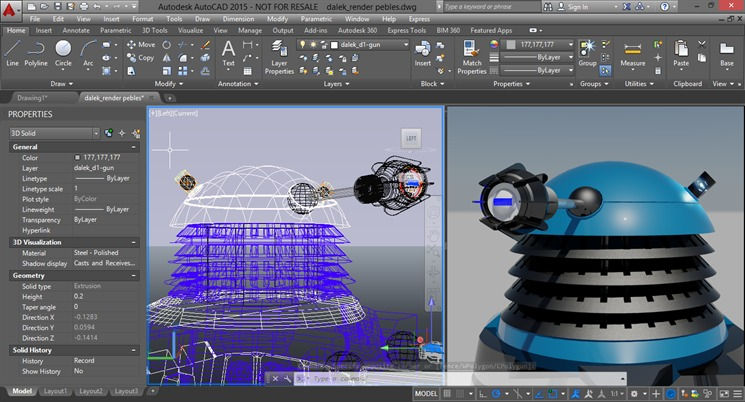745x402 pixels.
Task: Toggle the layer on/off lightbulb
Action: (302, 45)
